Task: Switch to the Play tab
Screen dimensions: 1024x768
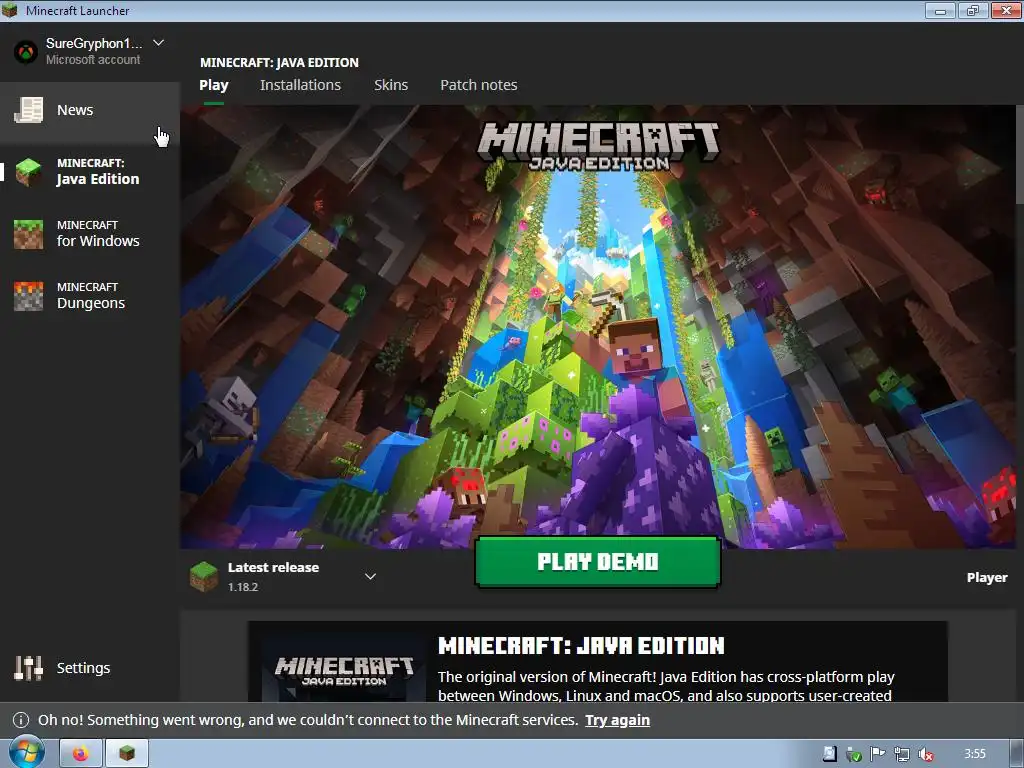Action: pos(214,85)
